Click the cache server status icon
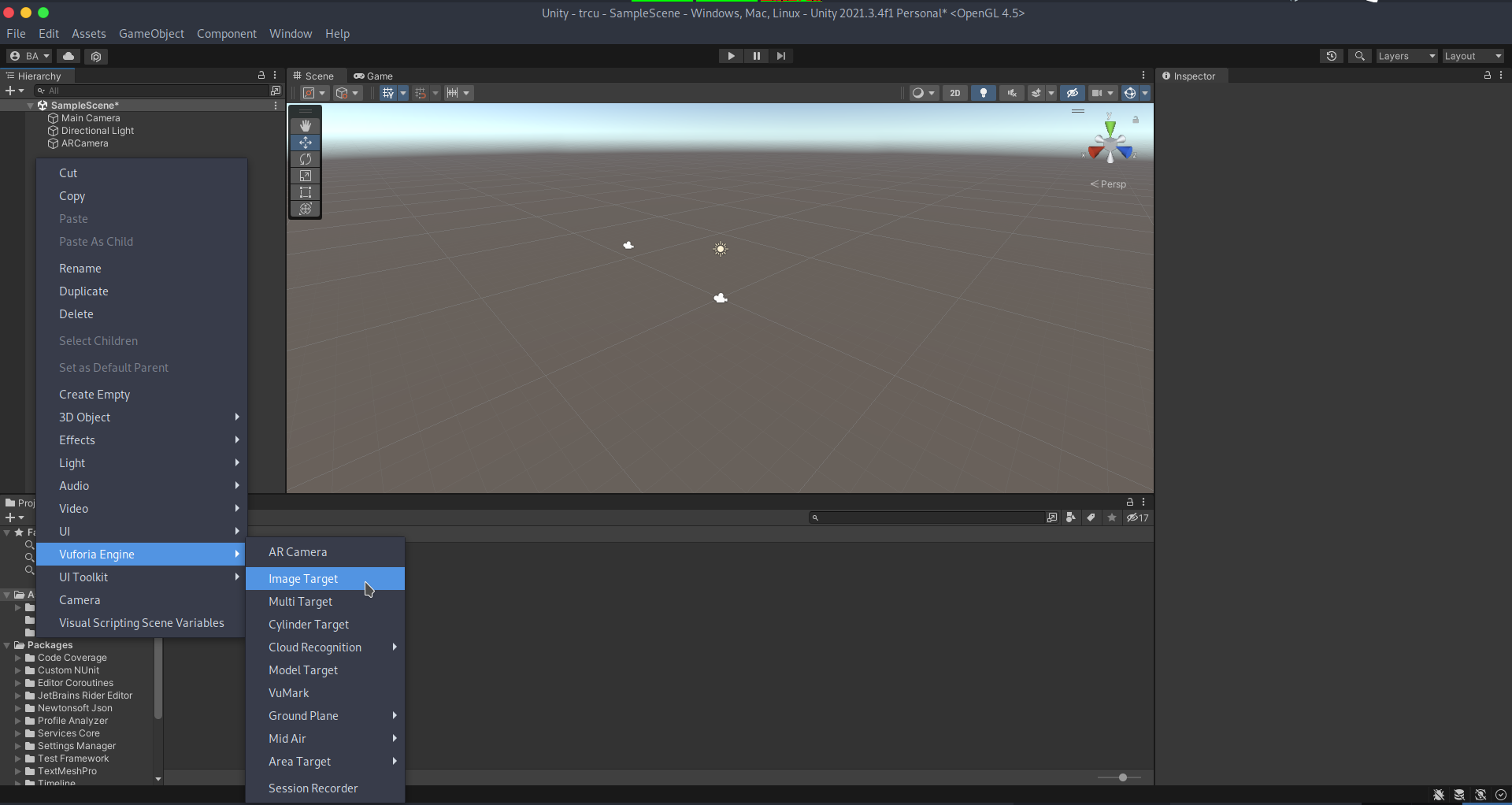 1459,795
